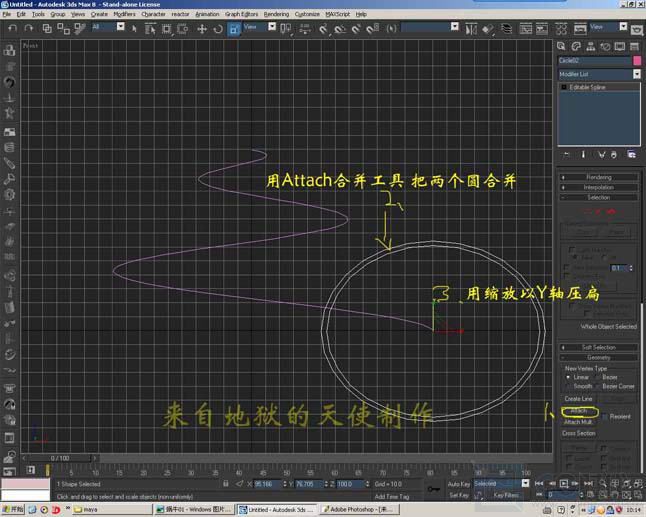Select the Linear vertex type radio
The image size is (646, 517).
click(568, 377)
